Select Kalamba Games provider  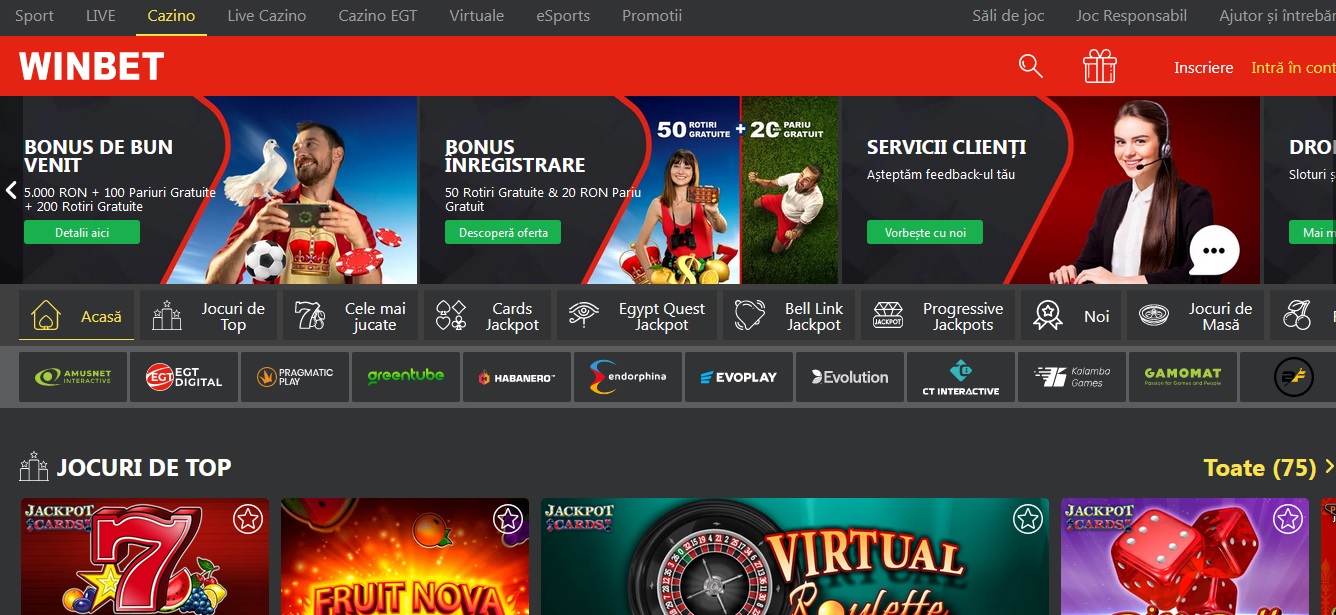coord(1072,377)
